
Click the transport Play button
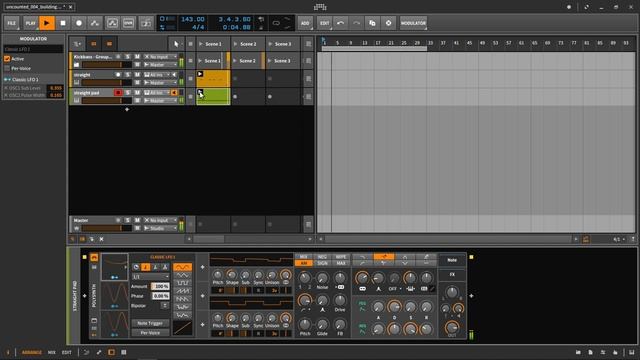[x=47, y=23]
